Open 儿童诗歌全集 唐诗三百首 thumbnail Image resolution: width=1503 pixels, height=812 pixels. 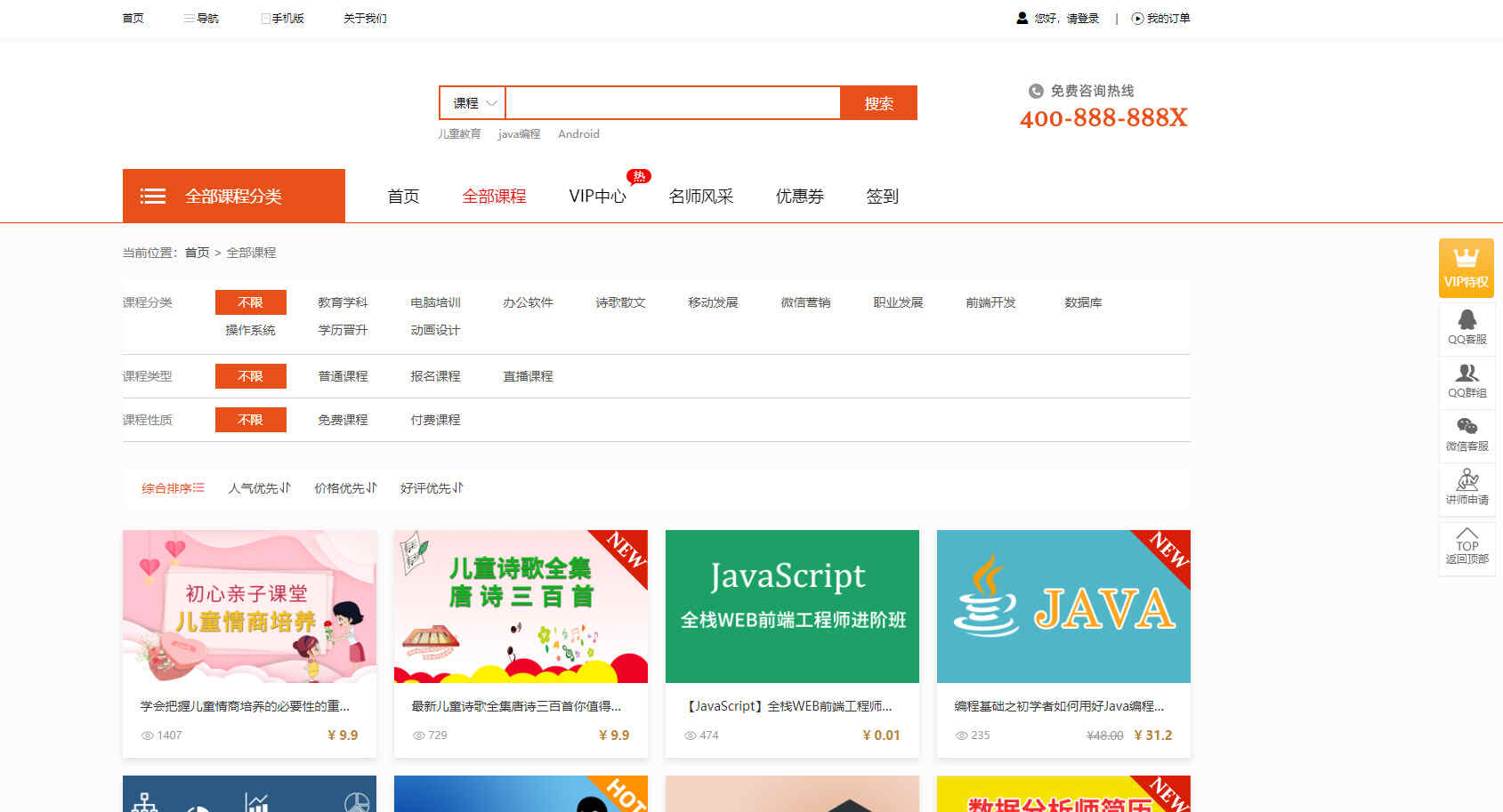coord(521,607)
